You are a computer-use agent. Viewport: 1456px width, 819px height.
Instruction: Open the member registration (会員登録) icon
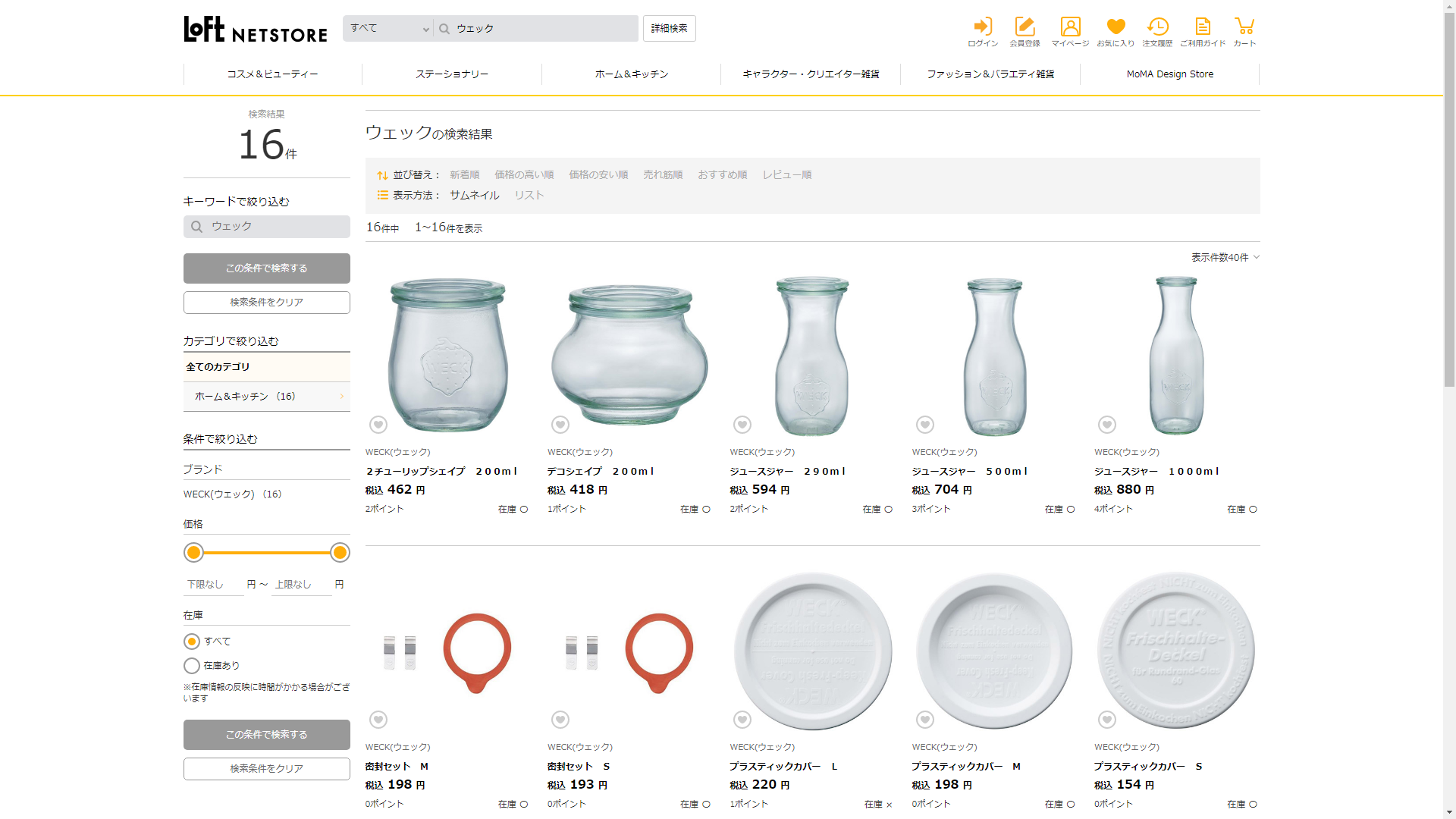1025,31
